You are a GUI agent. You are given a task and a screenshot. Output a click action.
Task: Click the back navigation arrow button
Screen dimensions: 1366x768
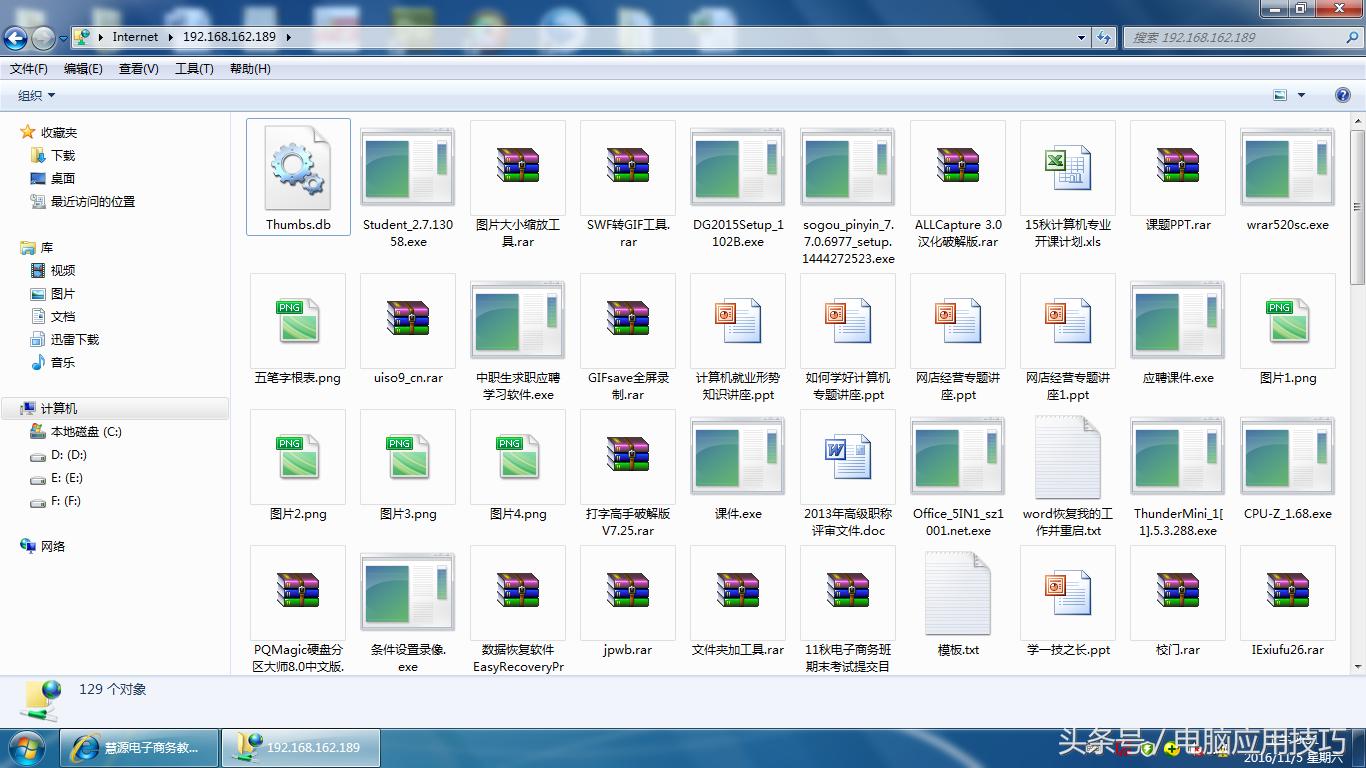click(x=16, y=38)
